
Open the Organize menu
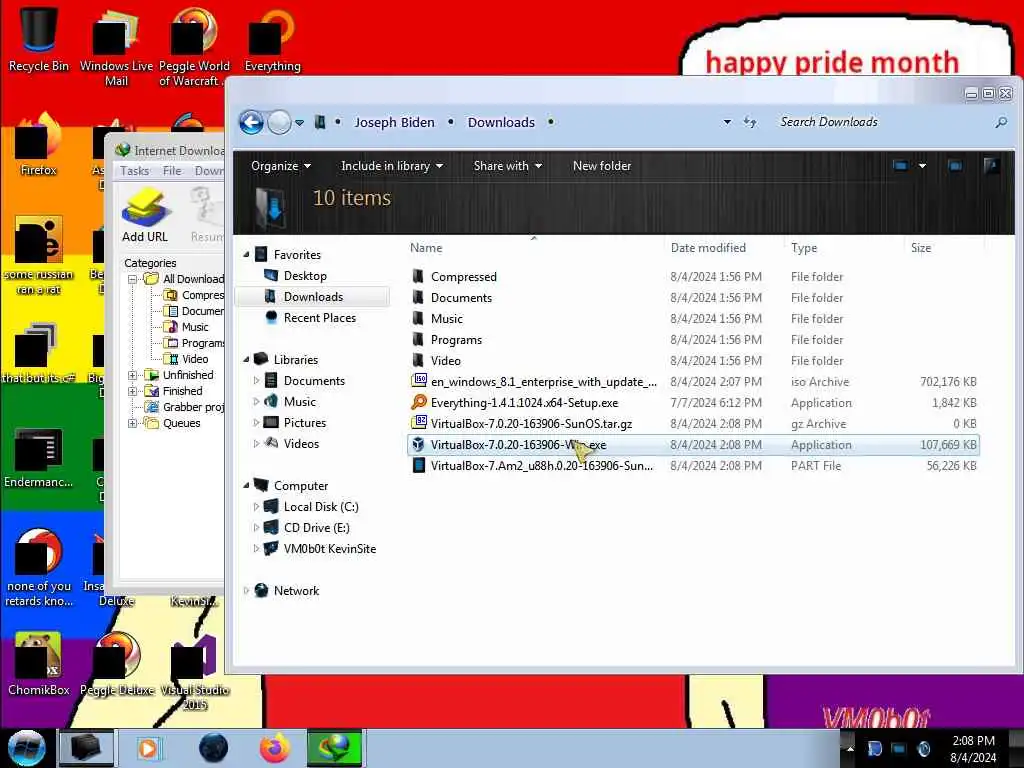point(281,166)
